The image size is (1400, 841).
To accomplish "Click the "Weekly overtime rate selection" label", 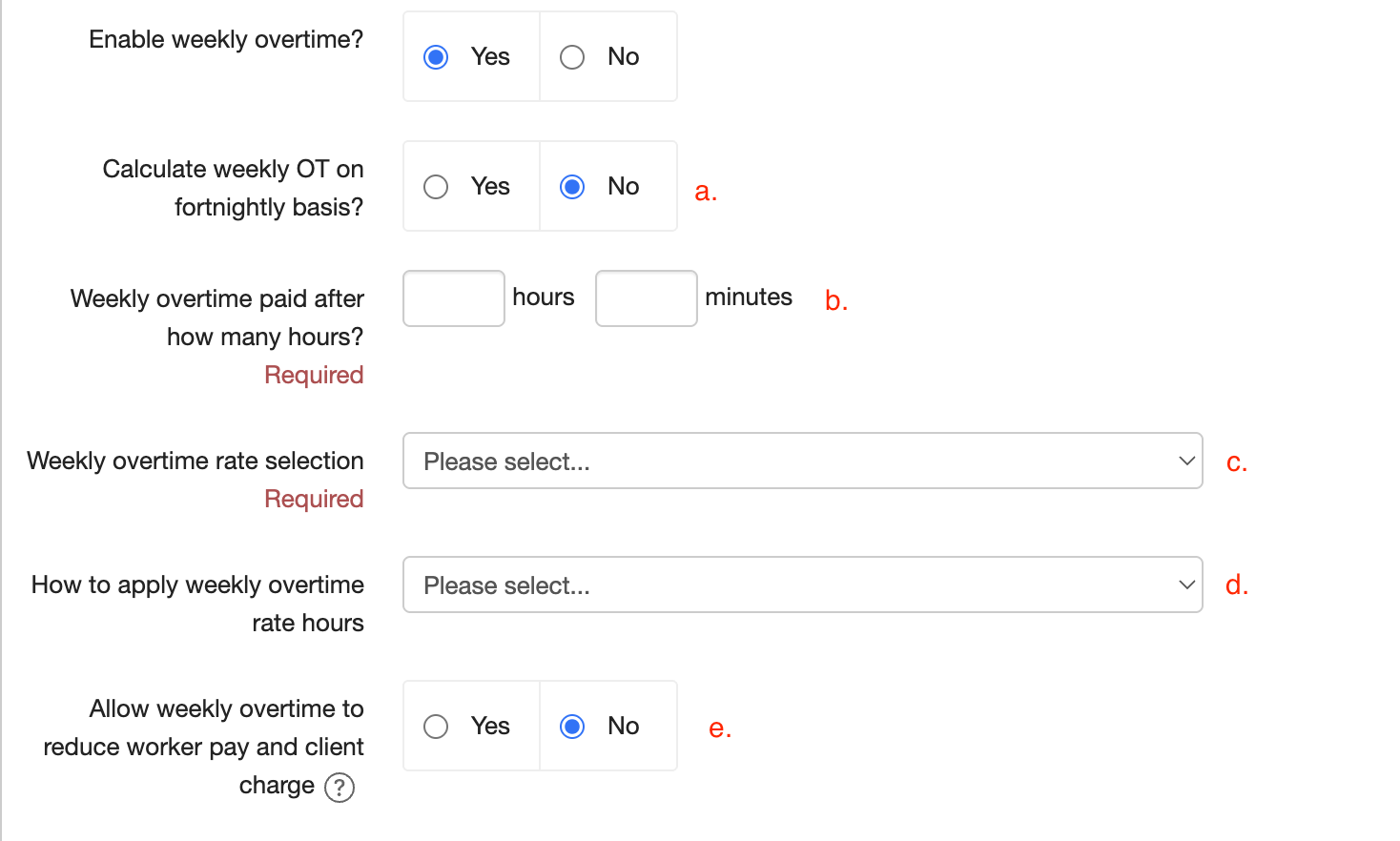I will click(196, 462).
